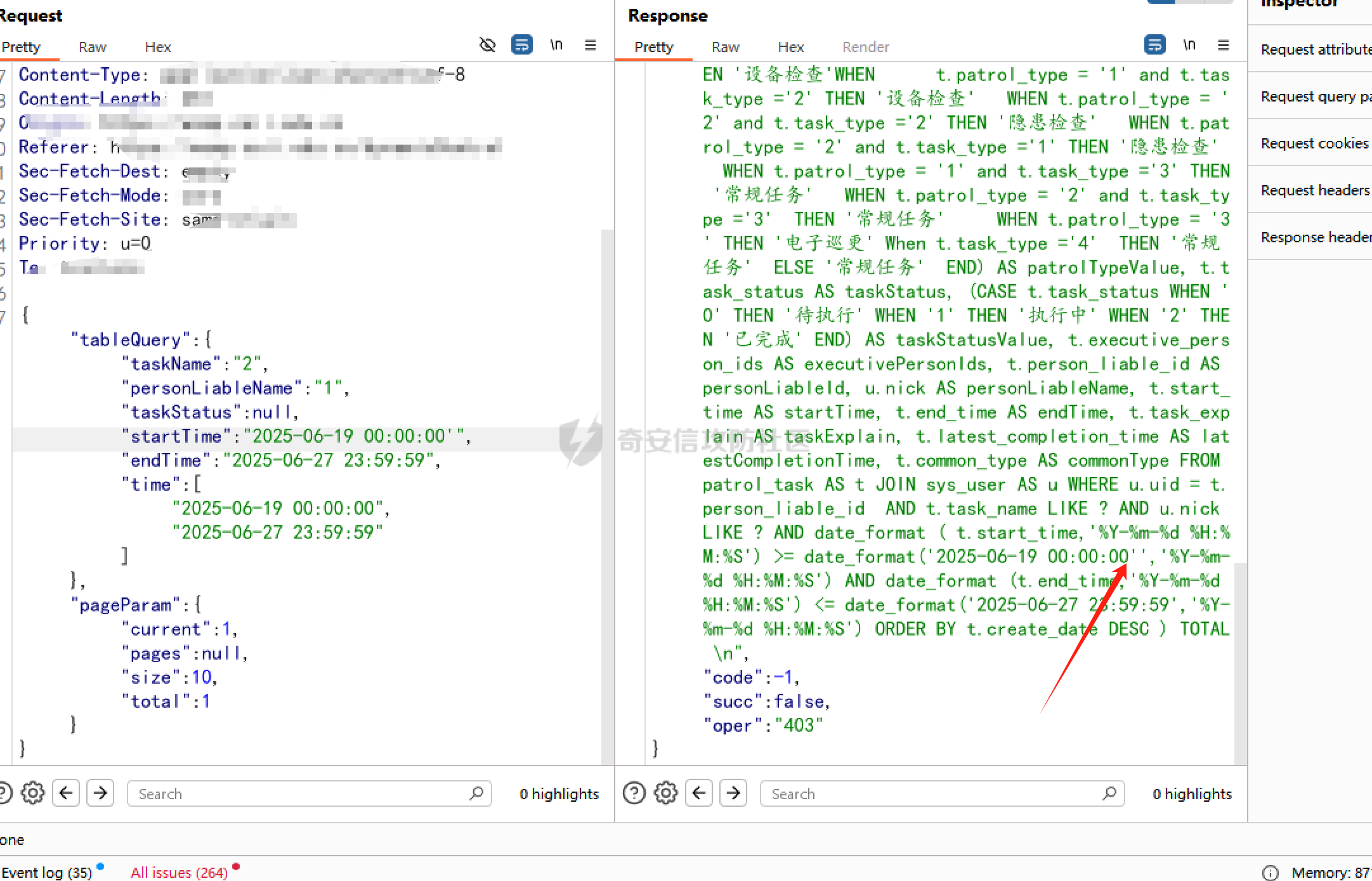
Task: Open All issues (264) tab
Action: point(179,872)
